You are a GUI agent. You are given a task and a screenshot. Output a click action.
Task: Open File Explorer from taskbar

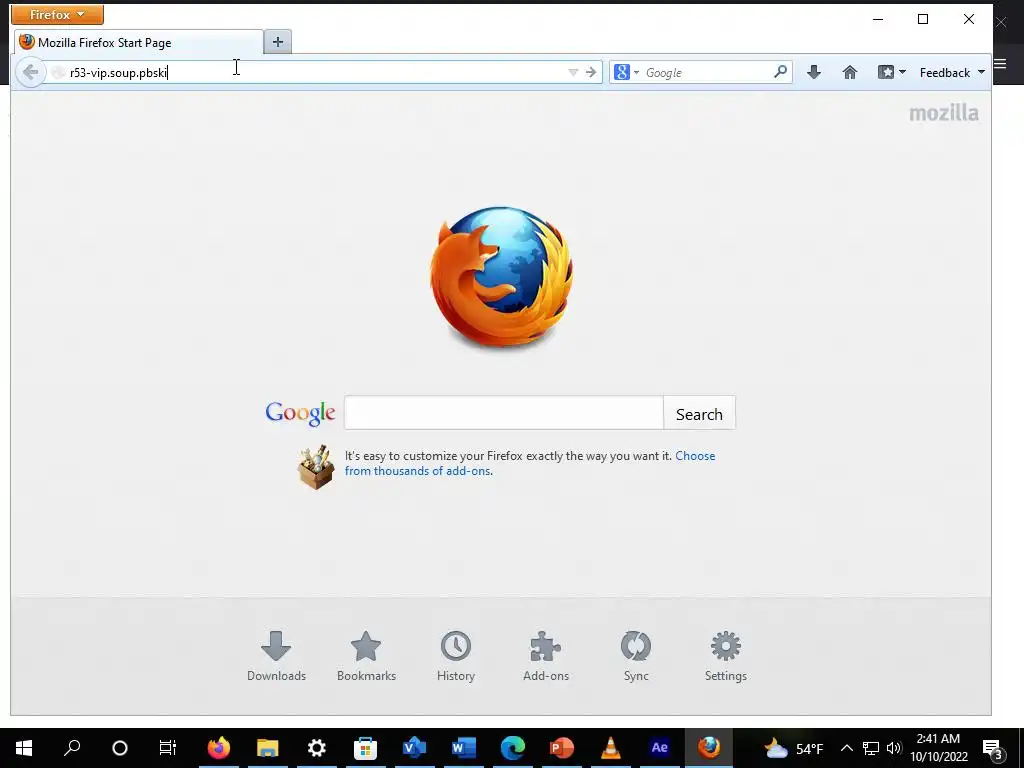coord(268,748)
